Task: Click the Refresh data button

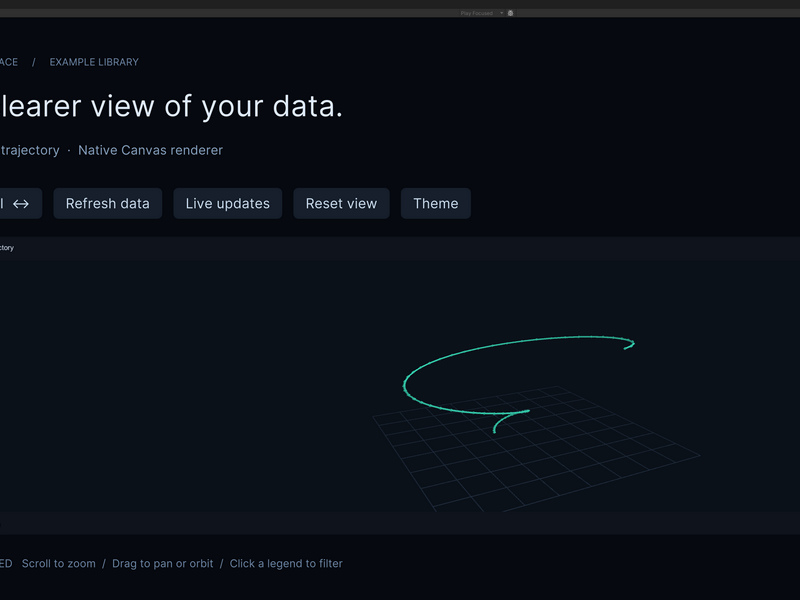Action: coord(108,204)
